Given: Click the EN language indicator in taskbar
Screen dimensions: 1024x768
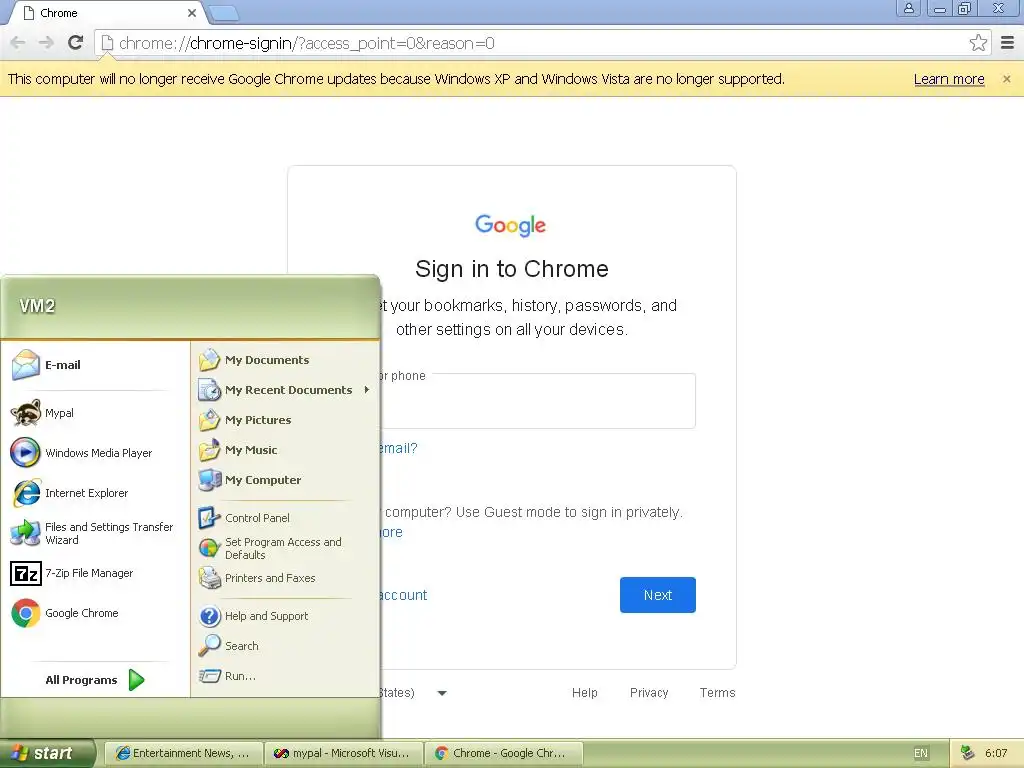Looking at the screenshot, I should pos(921,754).
